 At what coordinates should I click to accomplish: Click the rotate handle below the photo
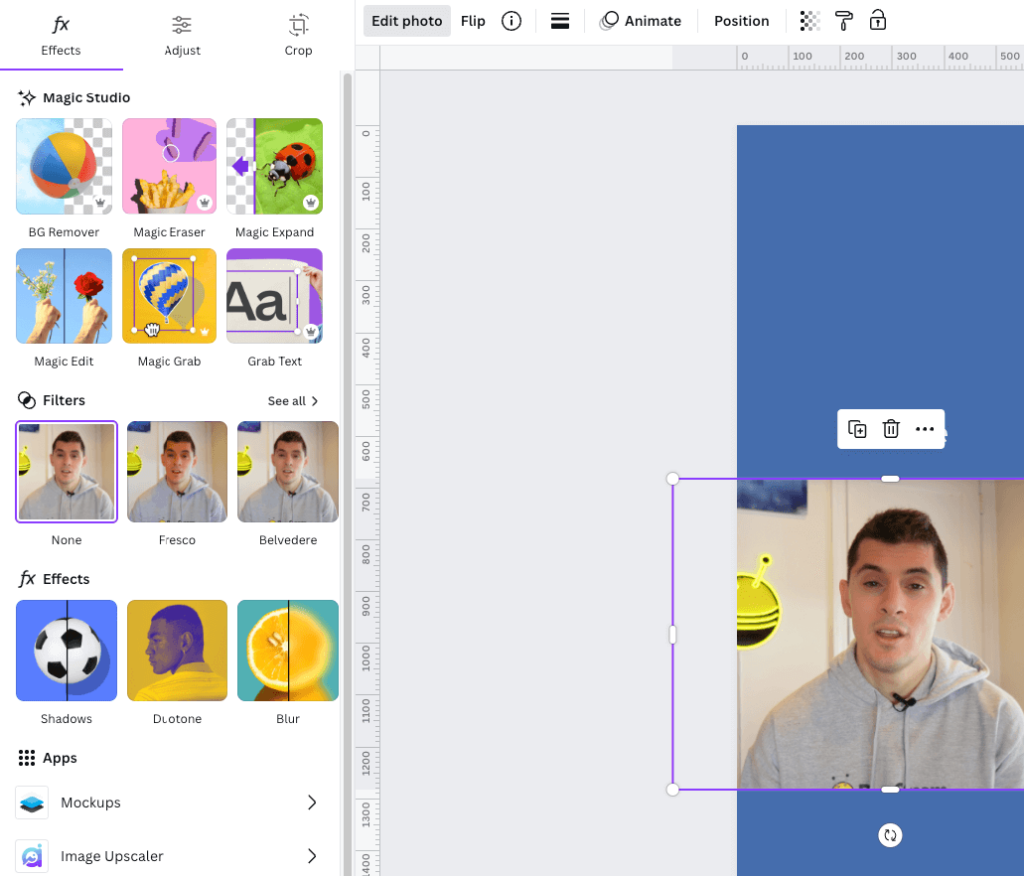click(890, 835)
